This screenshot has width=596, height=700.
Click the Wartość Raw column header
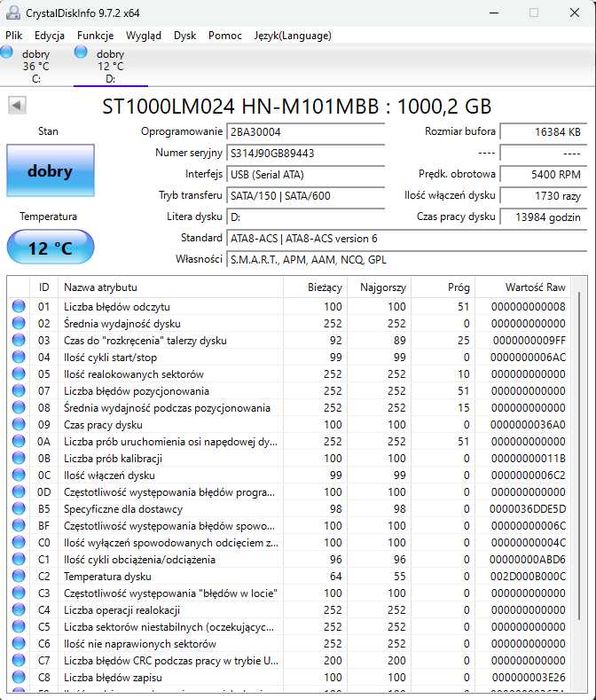tap(523, 287)
